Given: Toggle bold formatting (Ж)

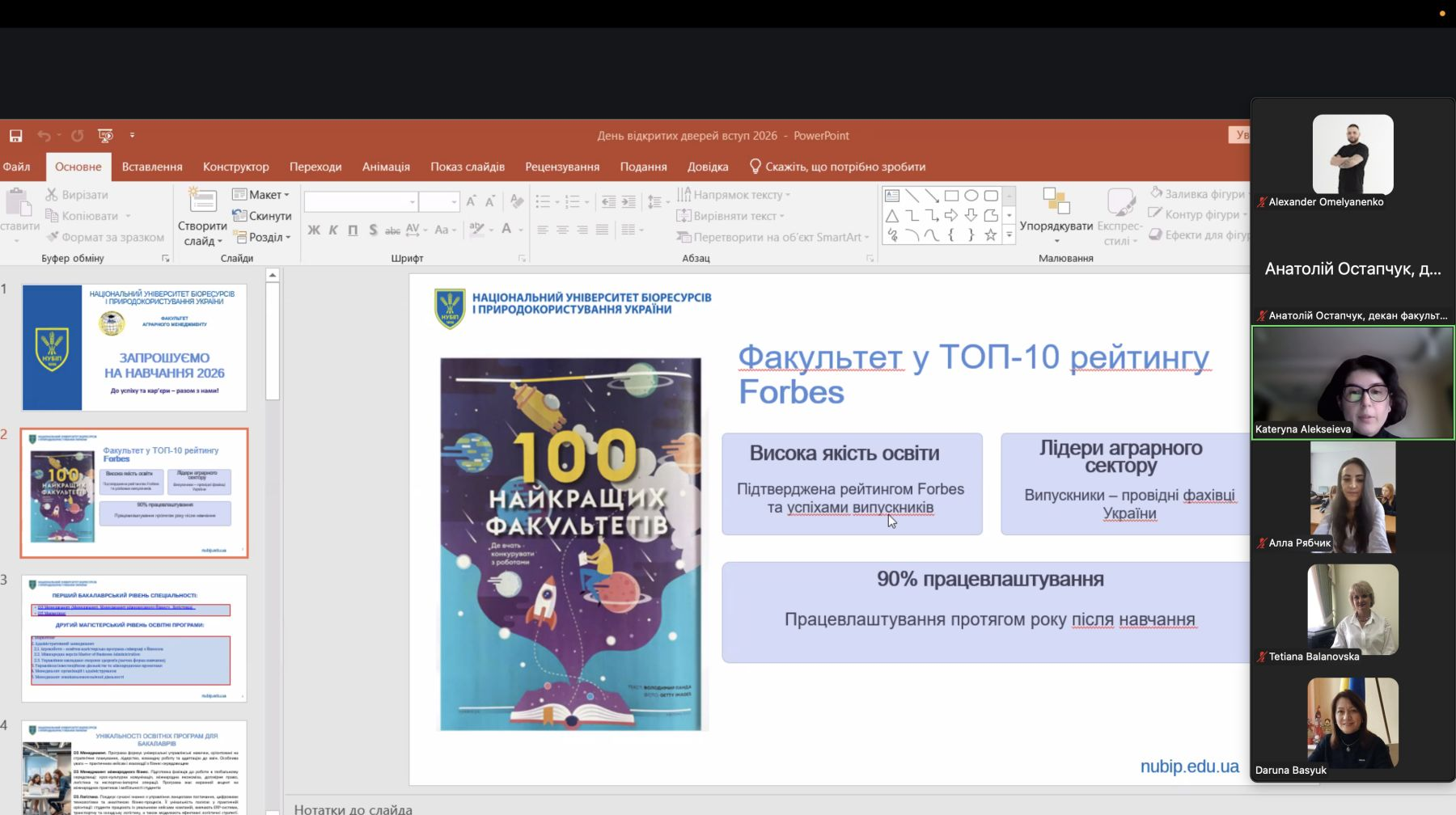Looking at the screenshot, I should (314, 230).
